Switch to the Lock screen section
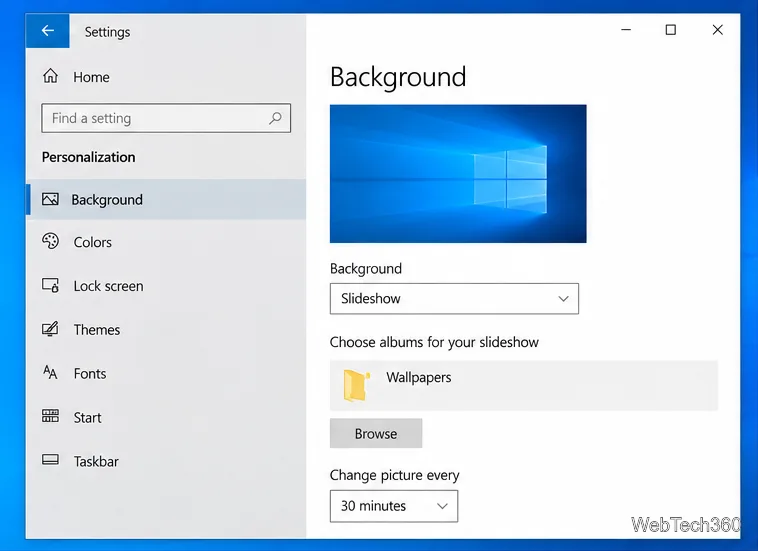Image resolution: width=758 pixels, height=551 pixels. (x=108, y=286)
